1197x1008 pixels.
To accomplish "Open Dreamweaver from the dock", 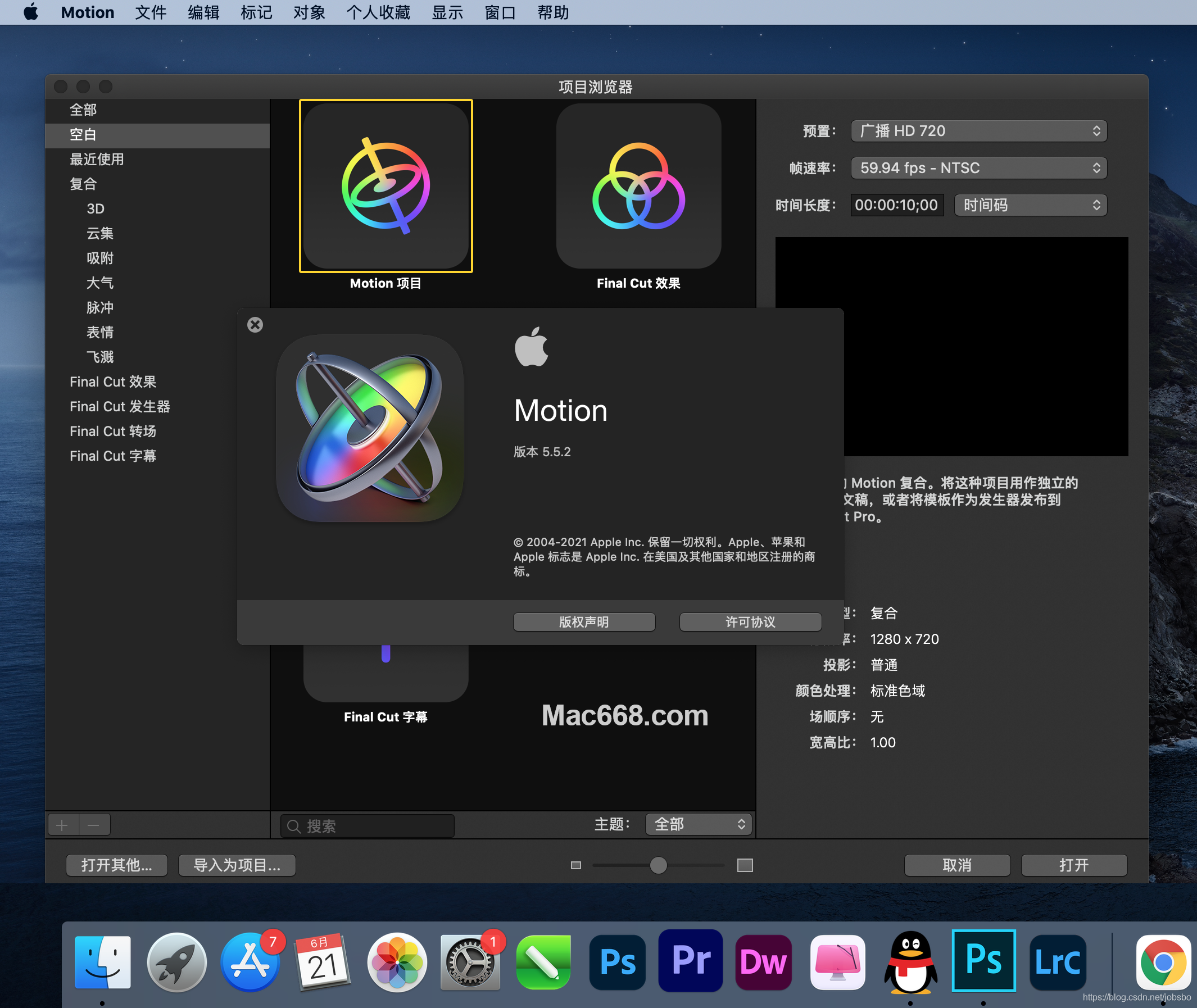I will pos(763,962).
